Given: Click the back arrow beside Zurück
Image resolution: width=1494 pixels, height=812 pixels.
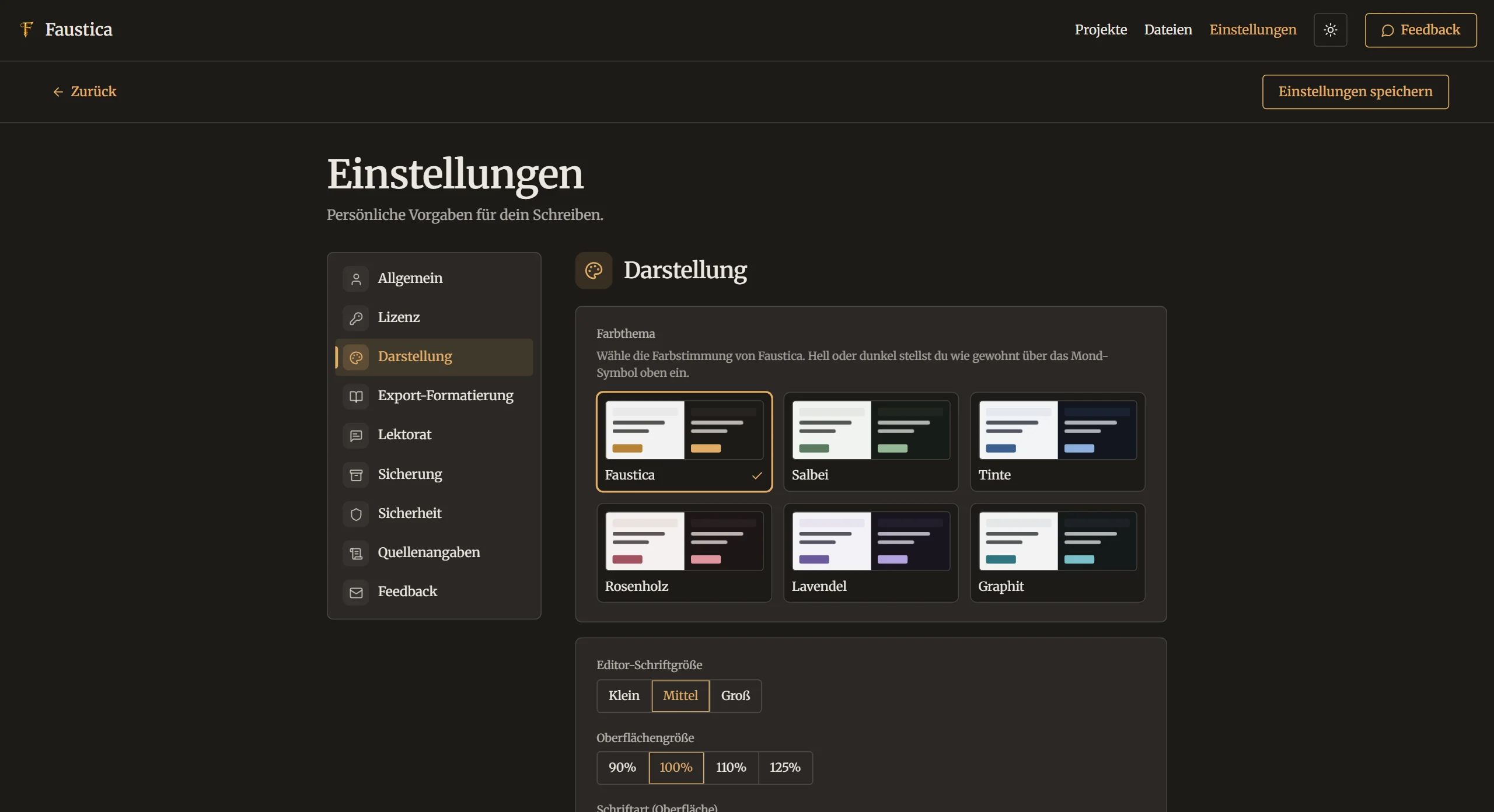Looking at the screenshot, I should coord(58,92).
